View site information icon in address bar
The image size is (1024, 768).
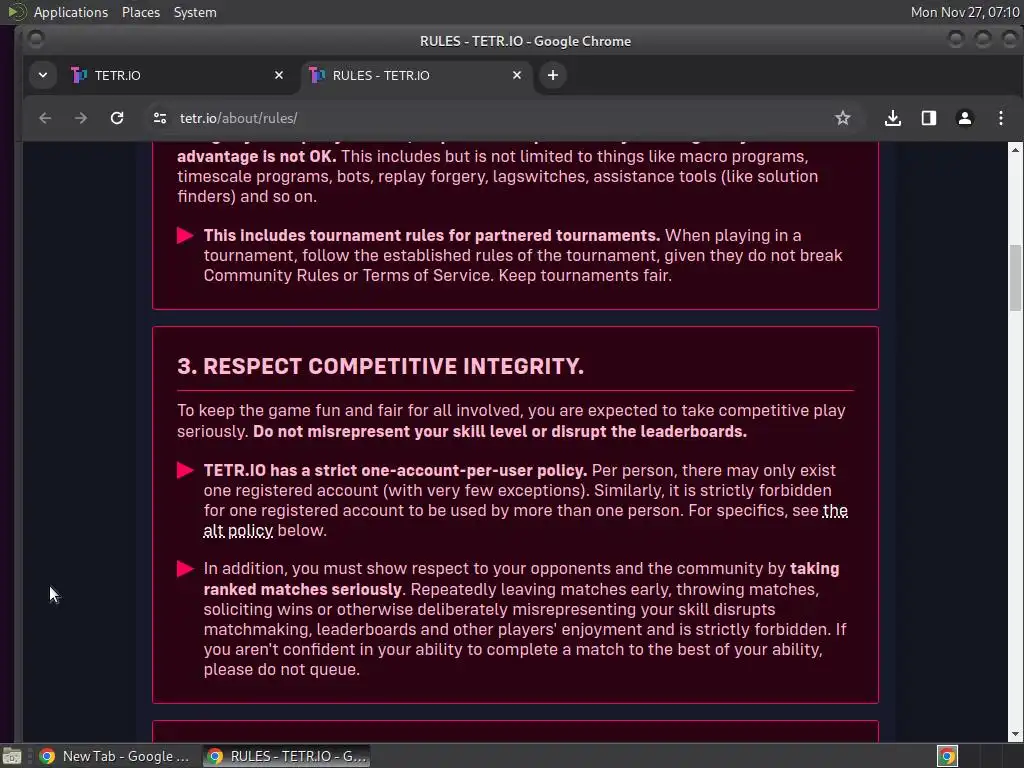coord(160,118)
